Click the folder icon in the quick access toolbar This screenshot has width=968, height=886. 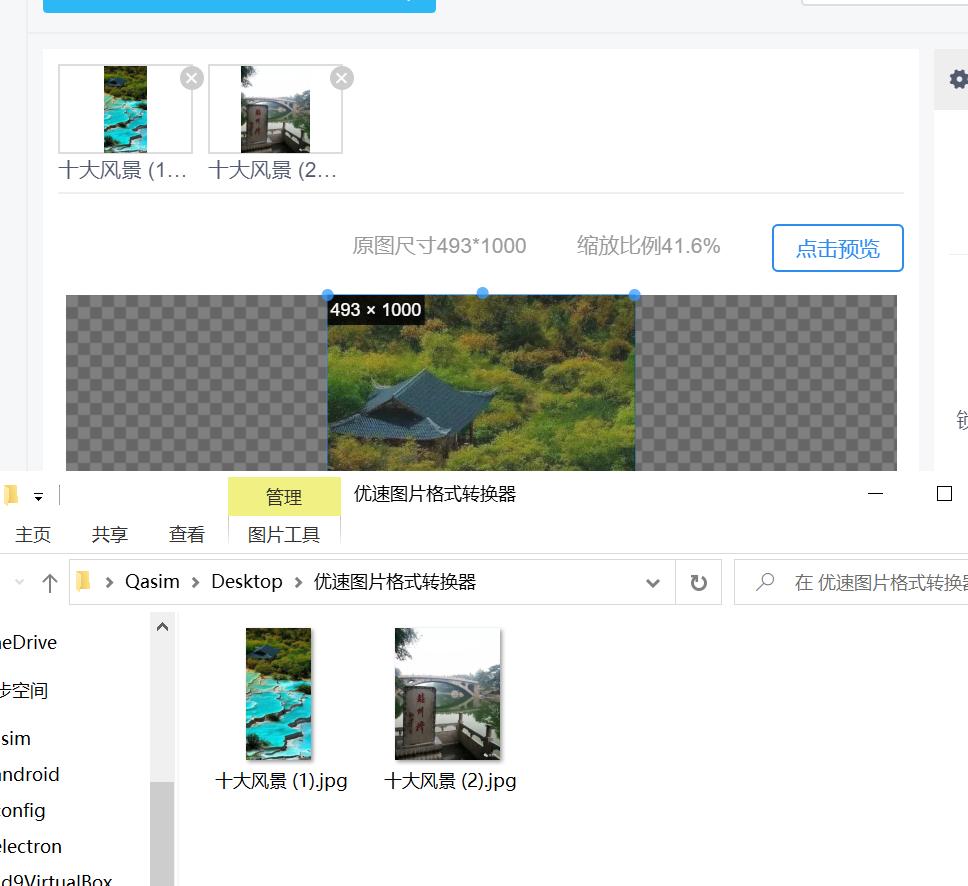(11, 494)
